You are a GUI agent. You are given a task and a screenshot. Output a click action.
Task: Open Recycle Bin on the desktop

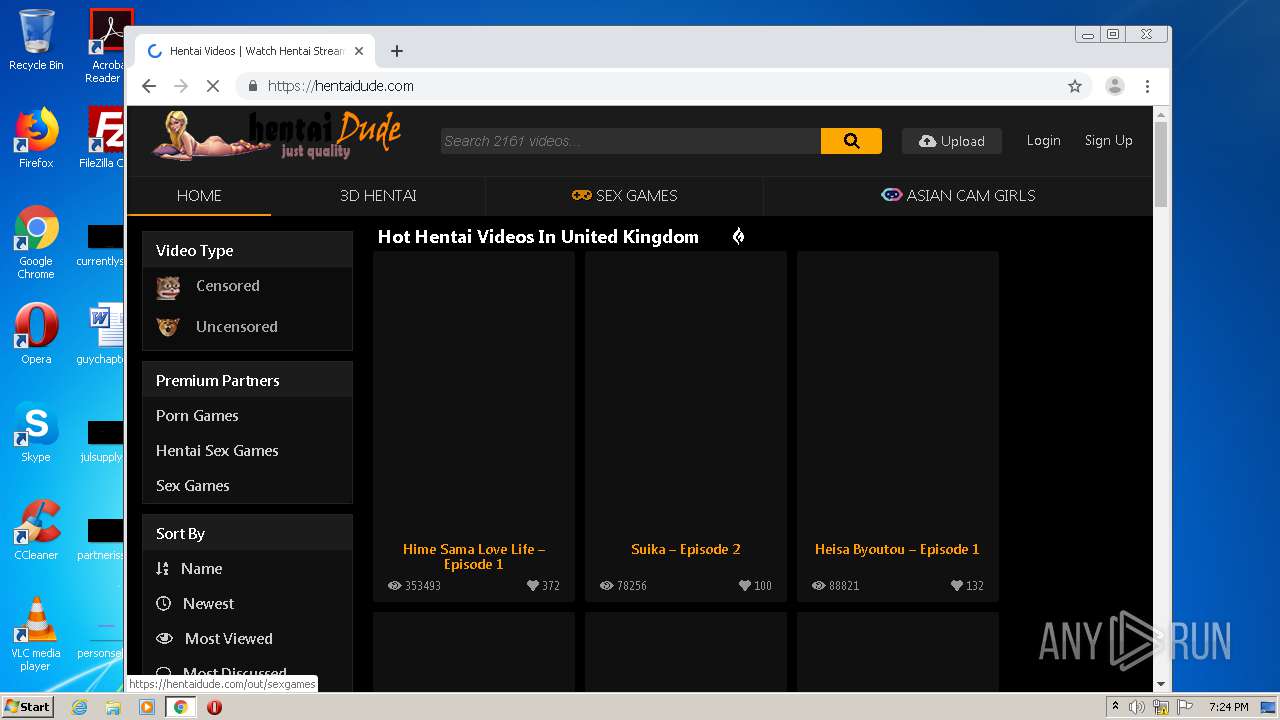coord(36,40)
